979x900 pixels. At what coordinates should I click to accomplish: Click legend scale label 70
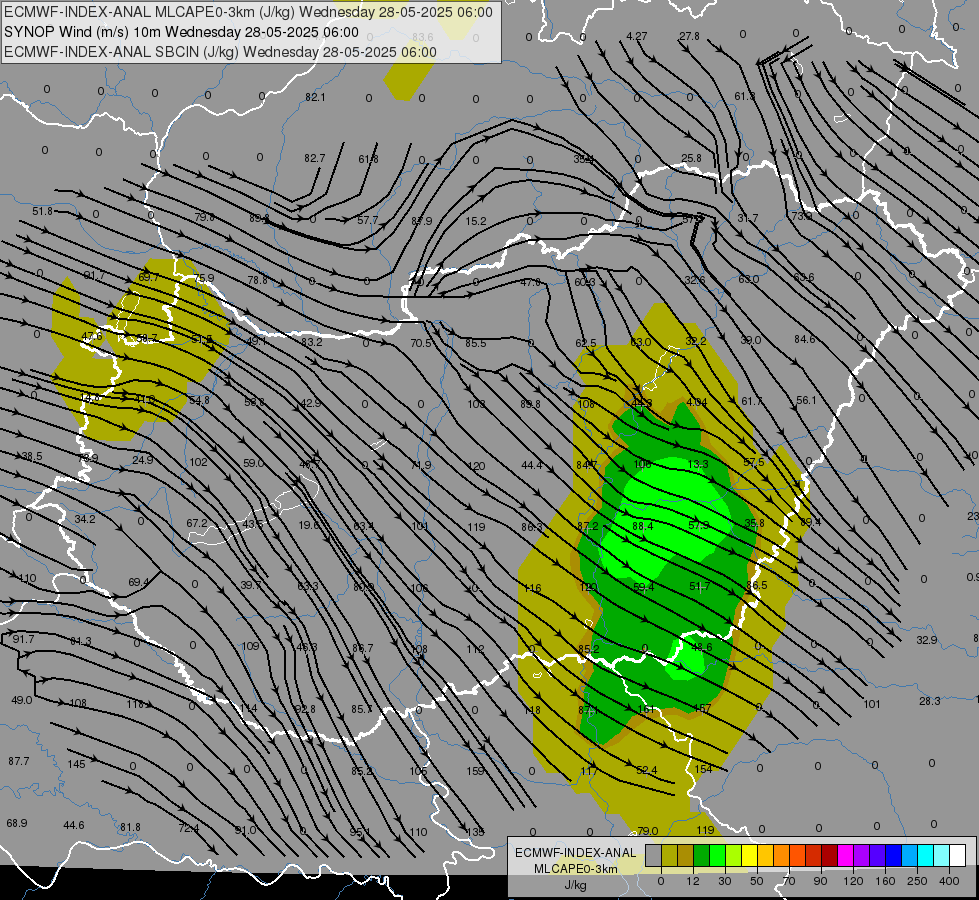tap(789, 881)
